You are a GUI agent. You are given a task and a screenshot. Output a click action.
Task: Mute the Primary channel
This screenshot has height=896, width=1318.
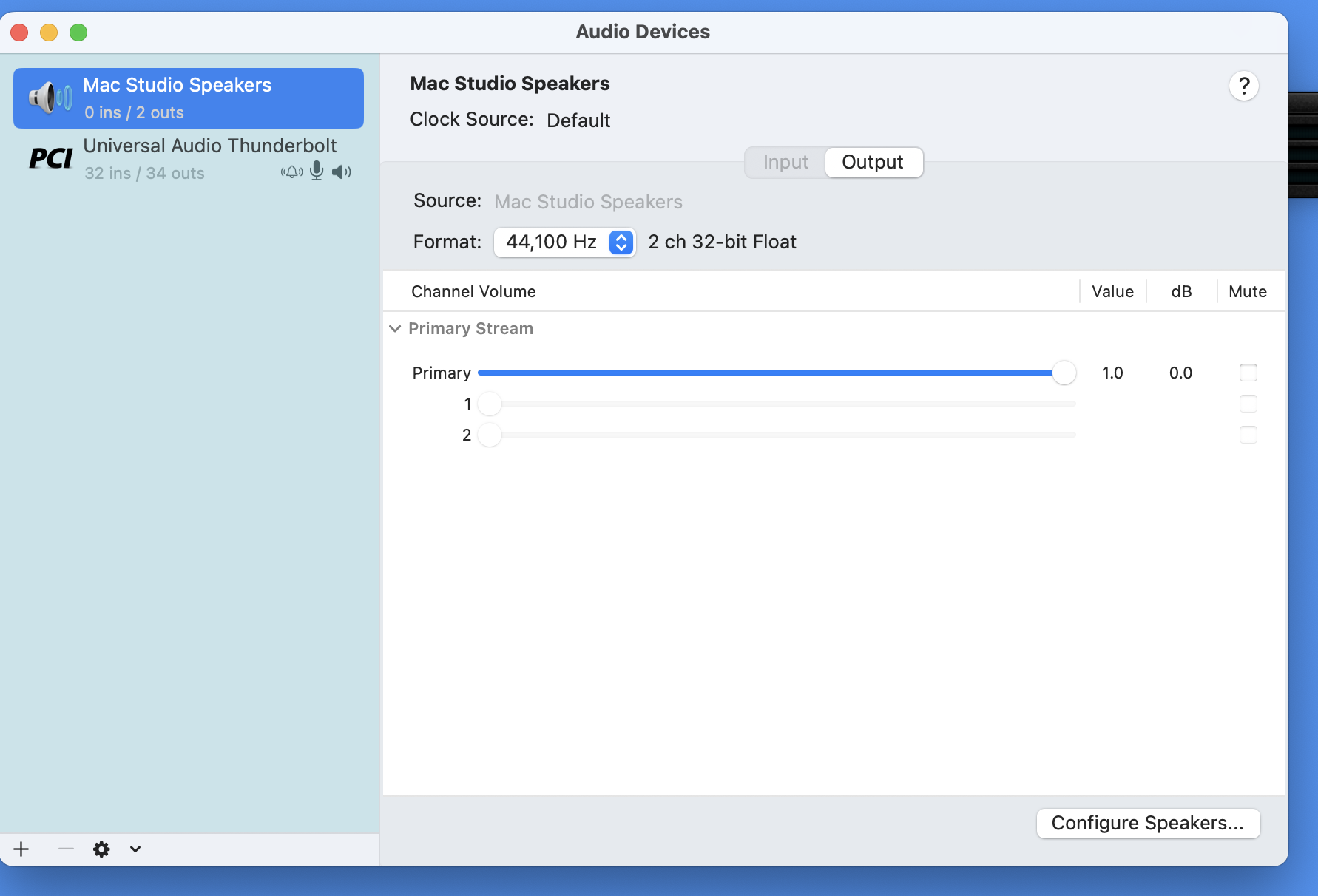pos(1249,373)
